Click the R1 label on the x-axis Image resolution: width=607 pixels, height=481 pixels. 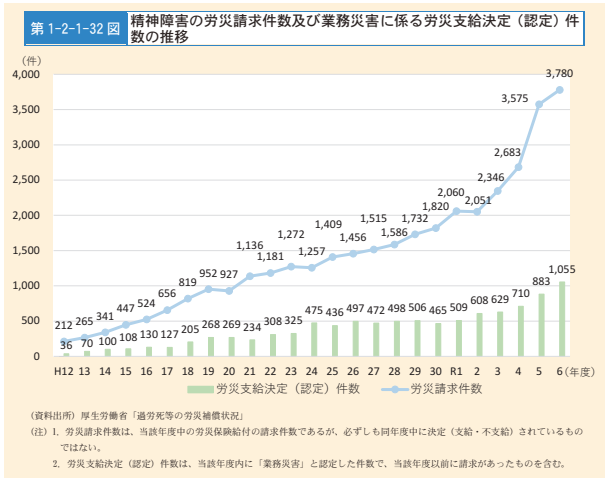click(456, 369)
